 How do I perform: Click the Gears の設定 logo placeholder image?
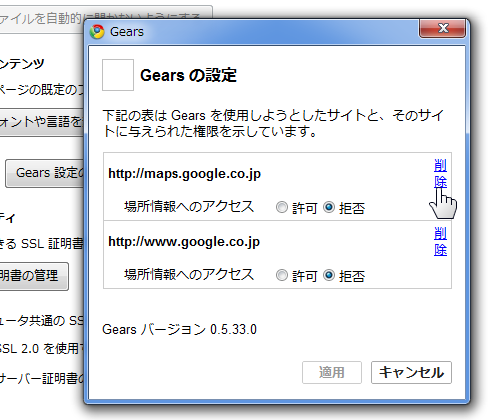118,75
